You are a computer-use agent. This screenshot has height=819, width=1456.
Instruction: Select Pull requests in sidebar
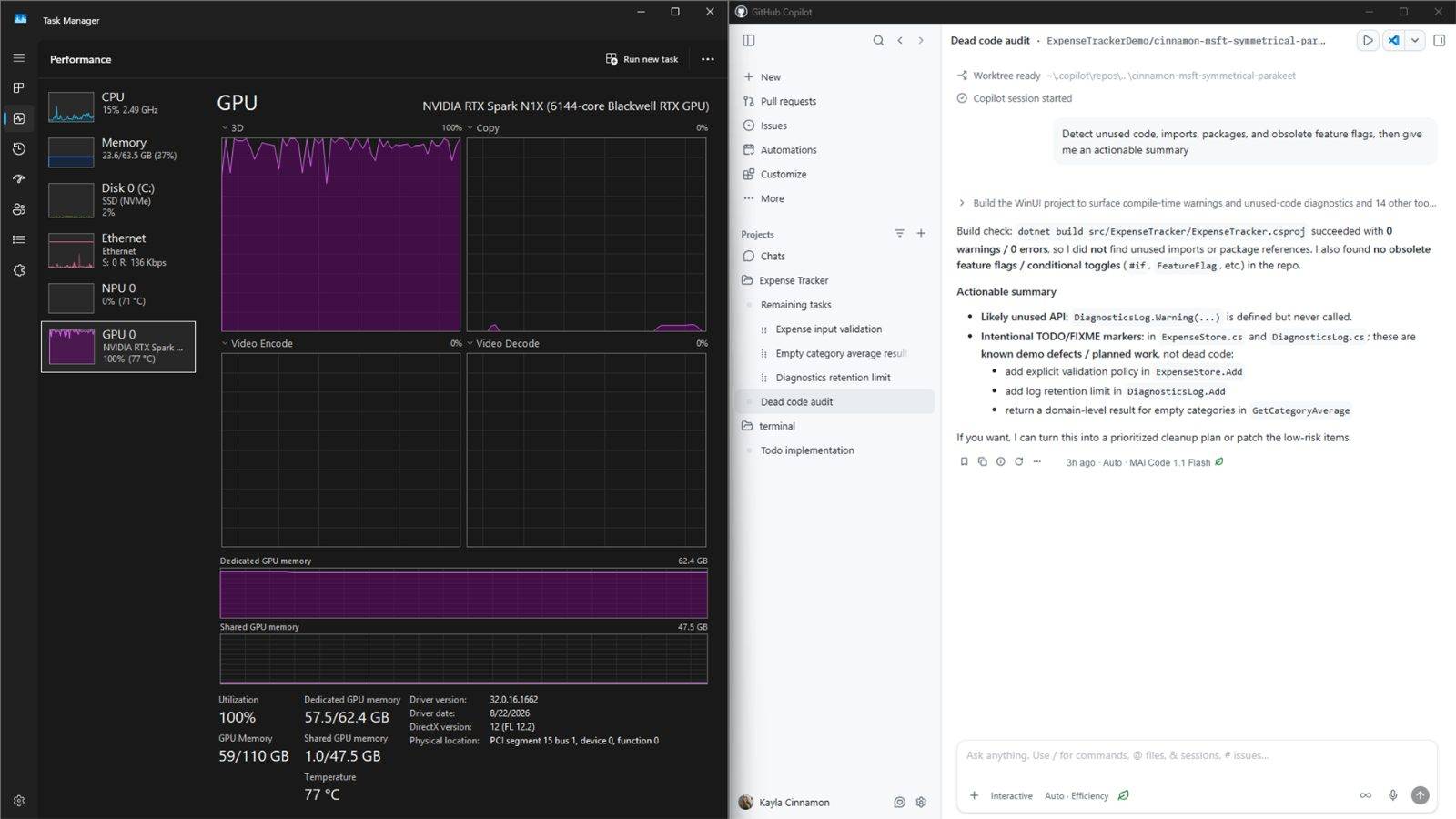coord(788,101)
